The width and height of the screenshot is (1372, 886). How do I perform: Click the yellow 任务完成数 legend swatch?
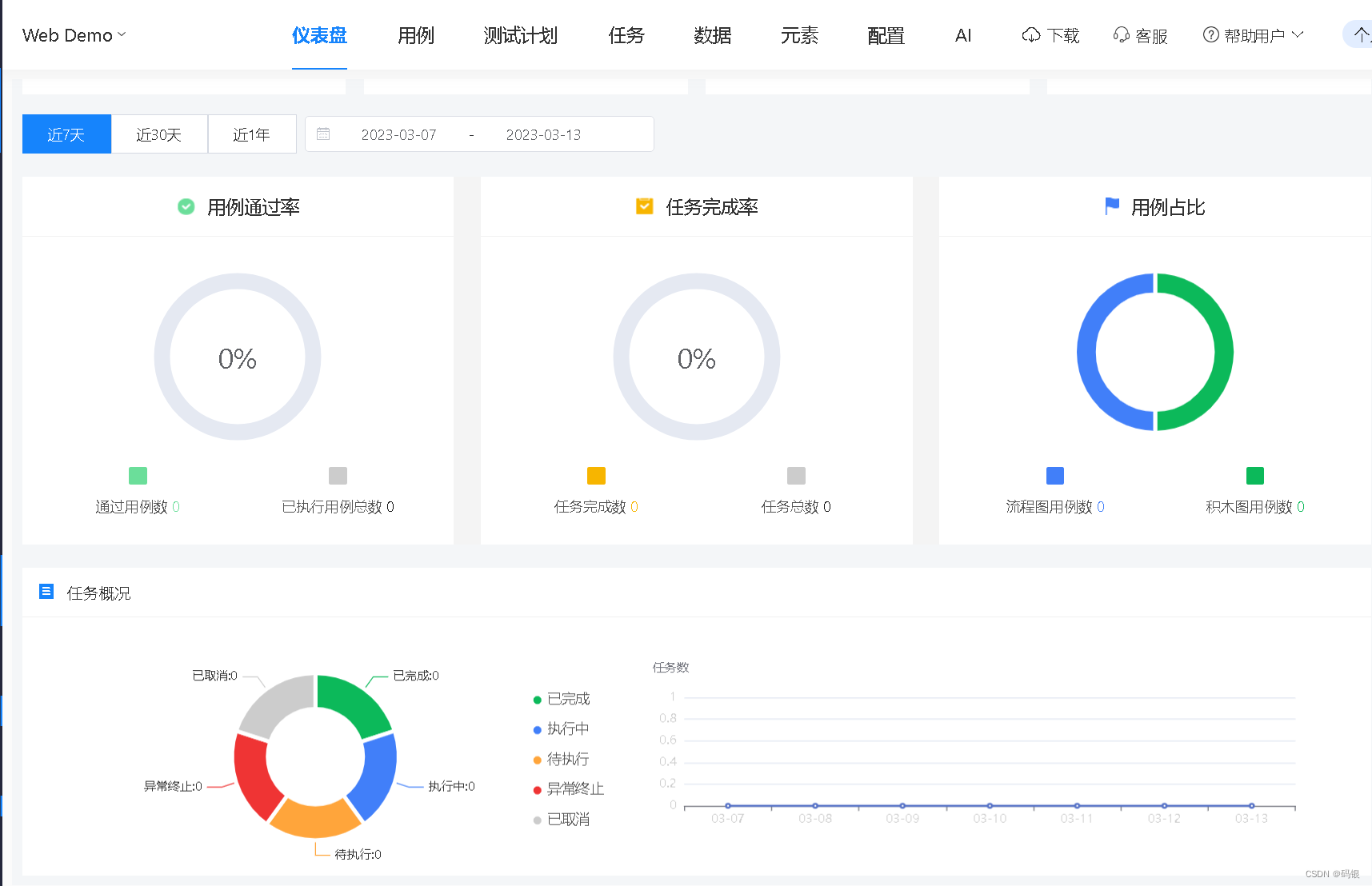tap(596, 476)
